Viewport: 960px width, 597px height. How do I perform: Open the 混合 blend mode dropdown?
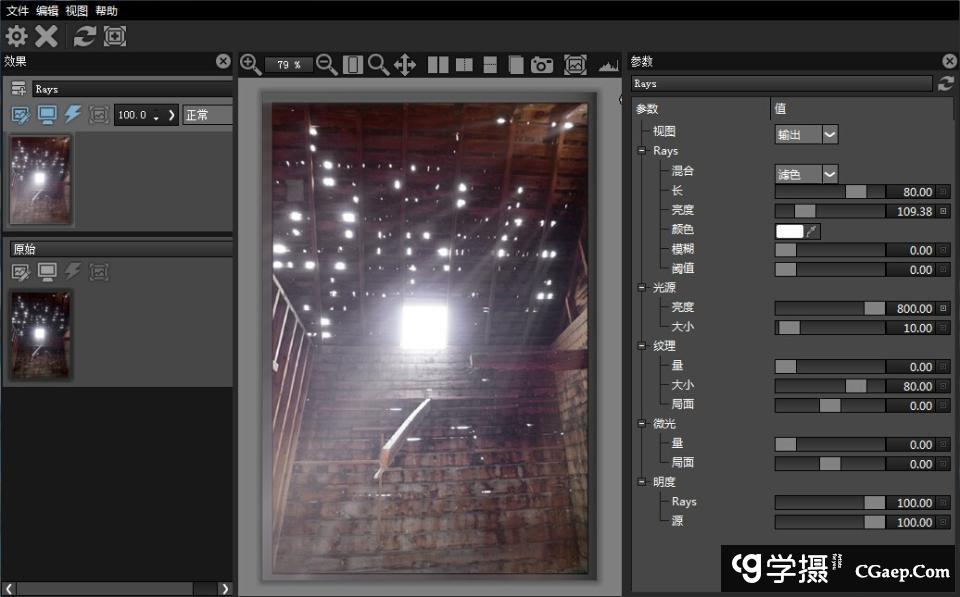tap(806, 174)
